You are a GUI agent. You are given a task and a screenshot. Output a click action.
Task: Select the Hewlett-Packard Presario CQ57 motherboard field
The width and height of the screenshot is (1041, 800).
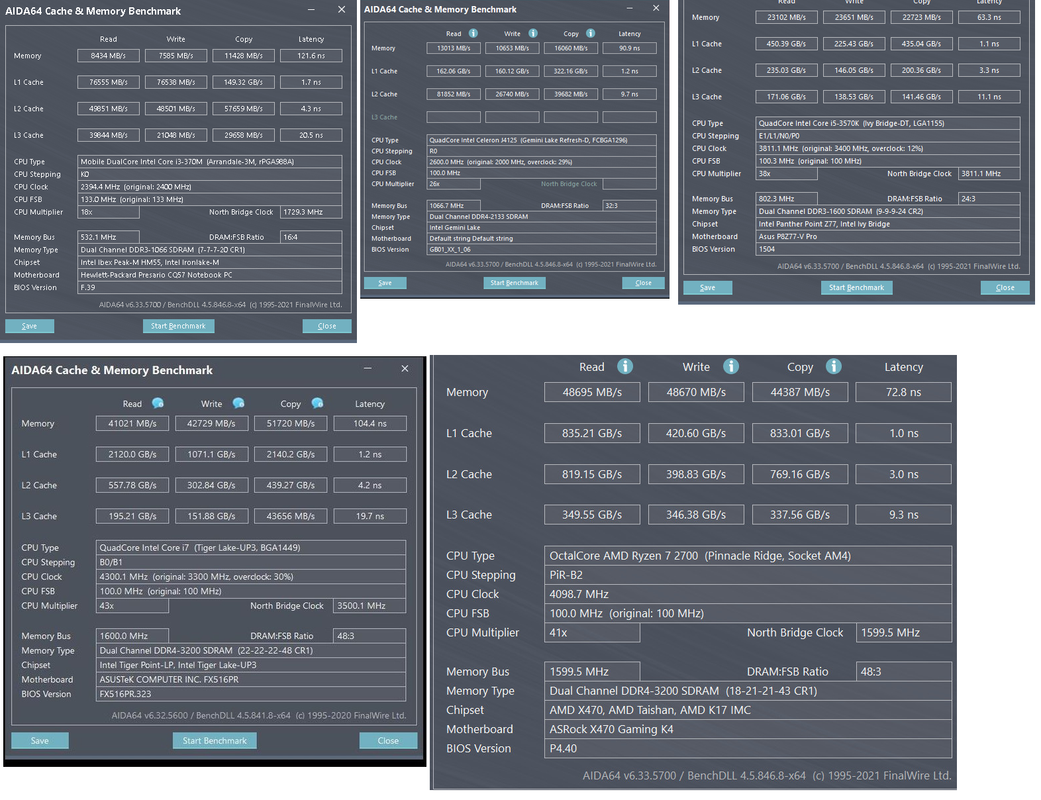click(210, 275)
